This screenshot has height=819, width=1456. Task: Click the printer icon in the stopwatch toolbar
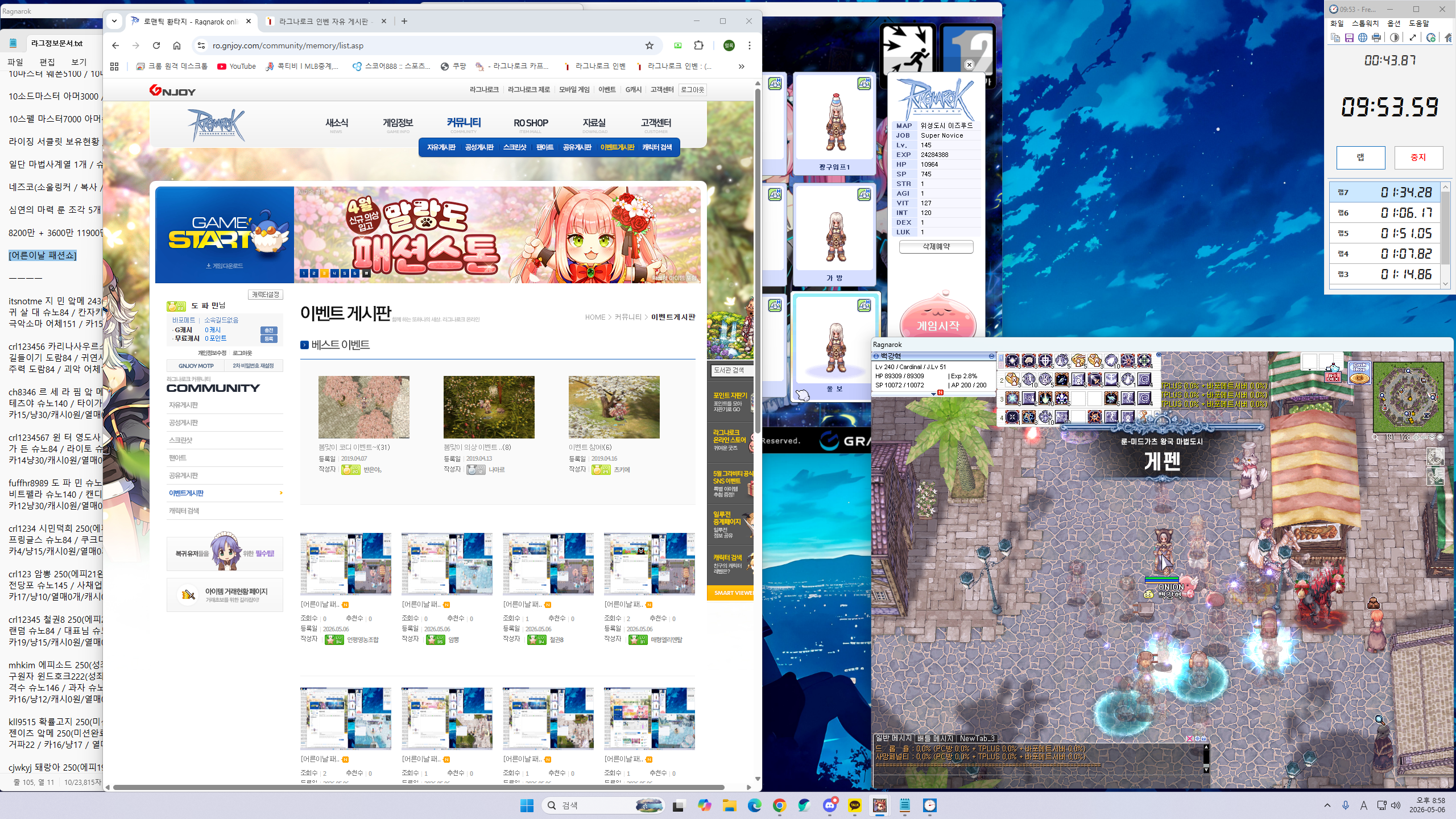tap(1376, 38)
